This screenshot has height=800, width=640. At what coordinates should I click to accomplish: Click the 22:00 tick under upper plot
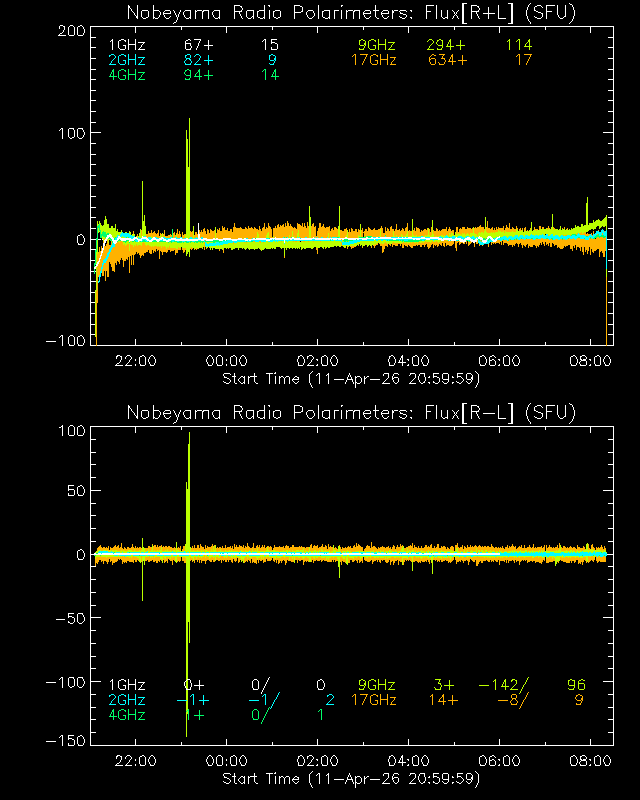[x=136, y=362]
